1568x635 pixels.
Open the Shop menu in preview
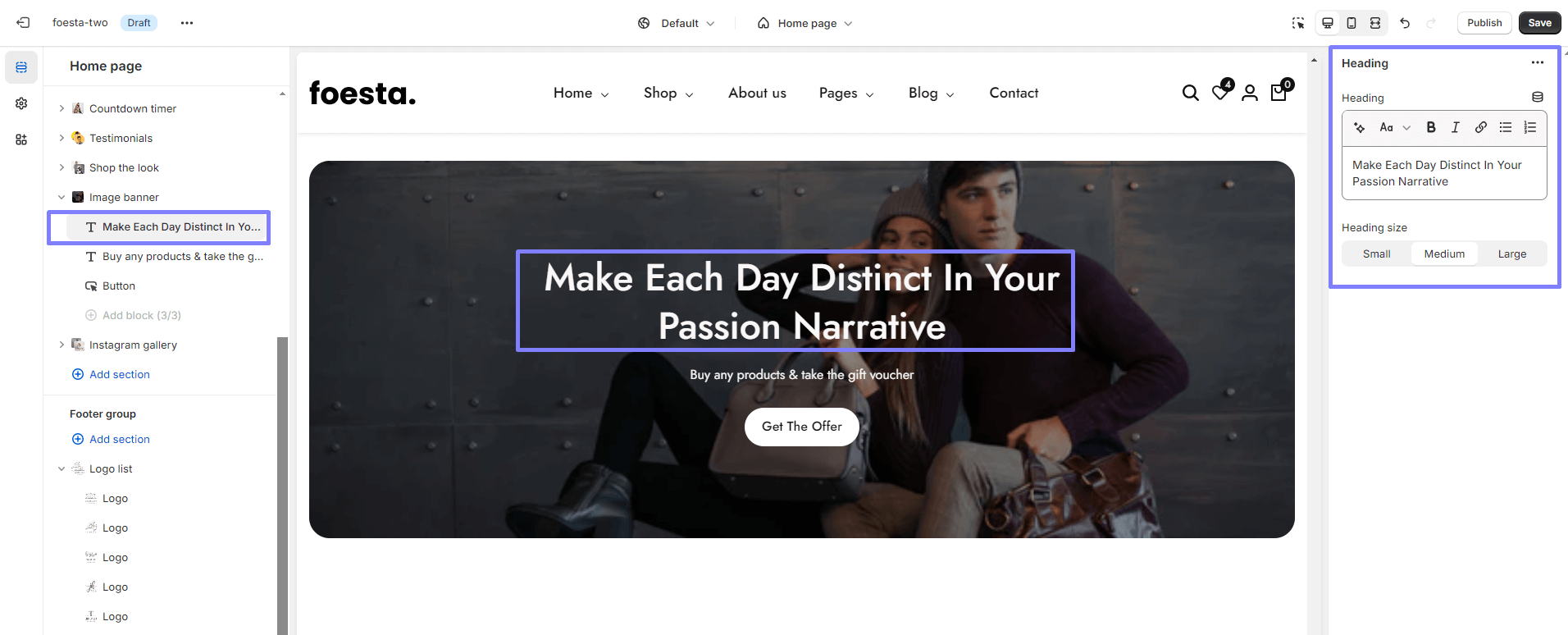(668, 93)
